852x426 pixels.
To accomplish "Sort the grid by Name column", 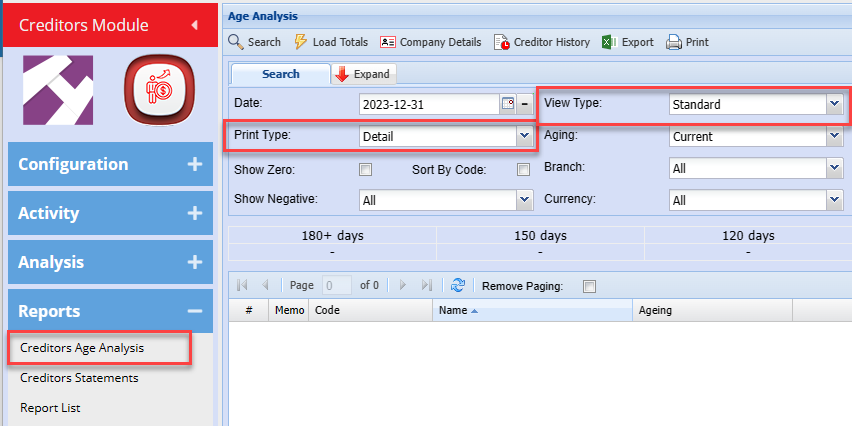I will pos(452,311).
